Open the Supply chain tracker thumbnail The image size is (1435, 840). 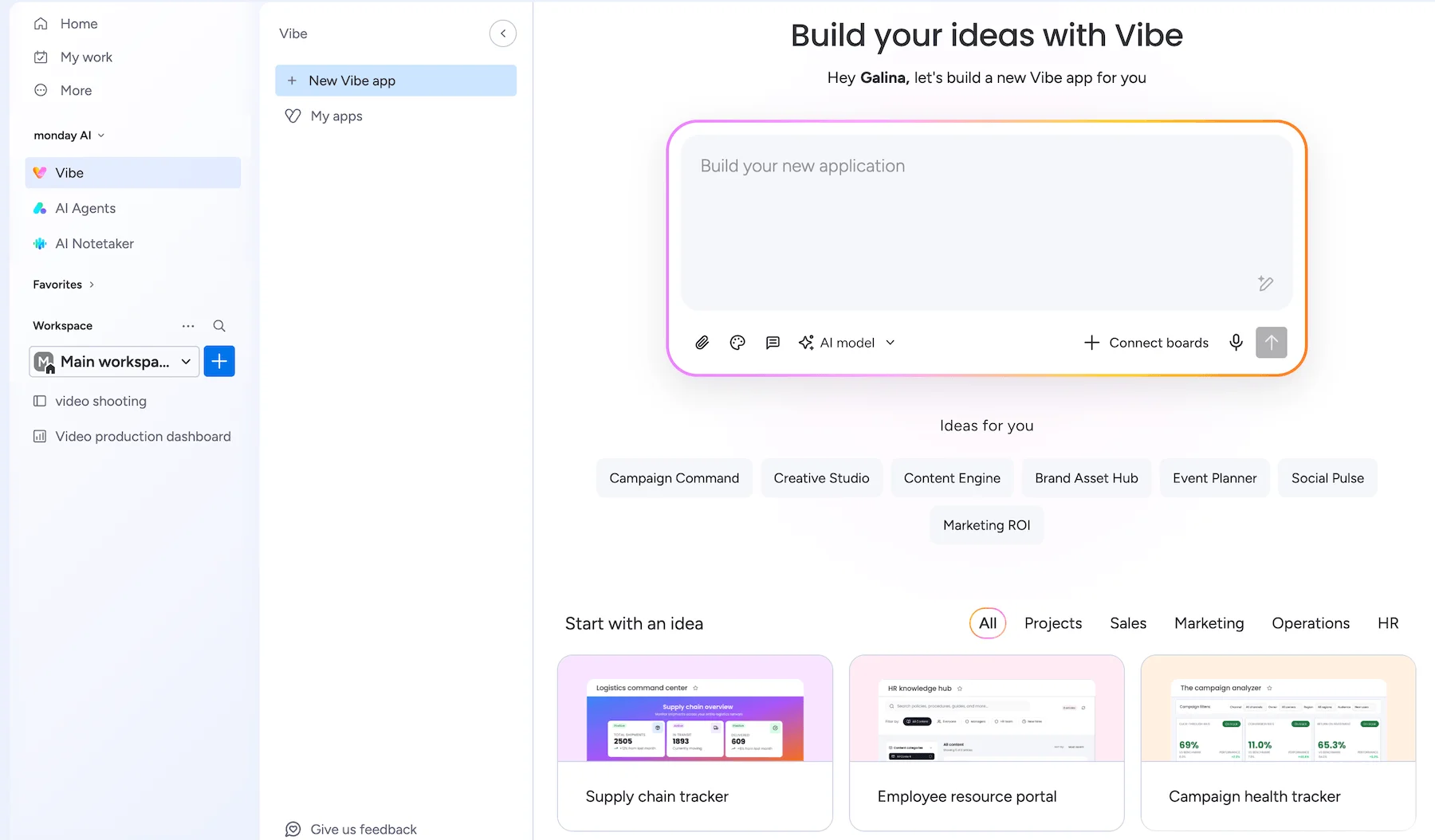click(x=695, y=709)
